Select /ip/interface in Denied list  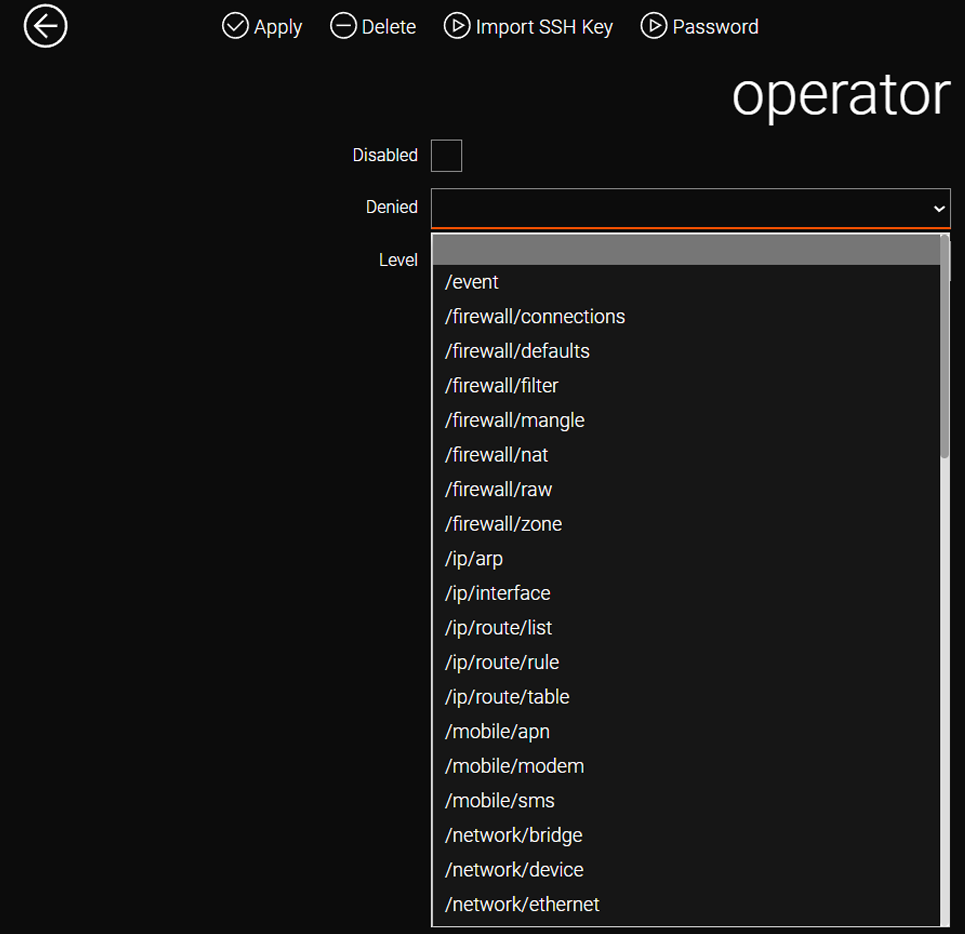(686, 593)
